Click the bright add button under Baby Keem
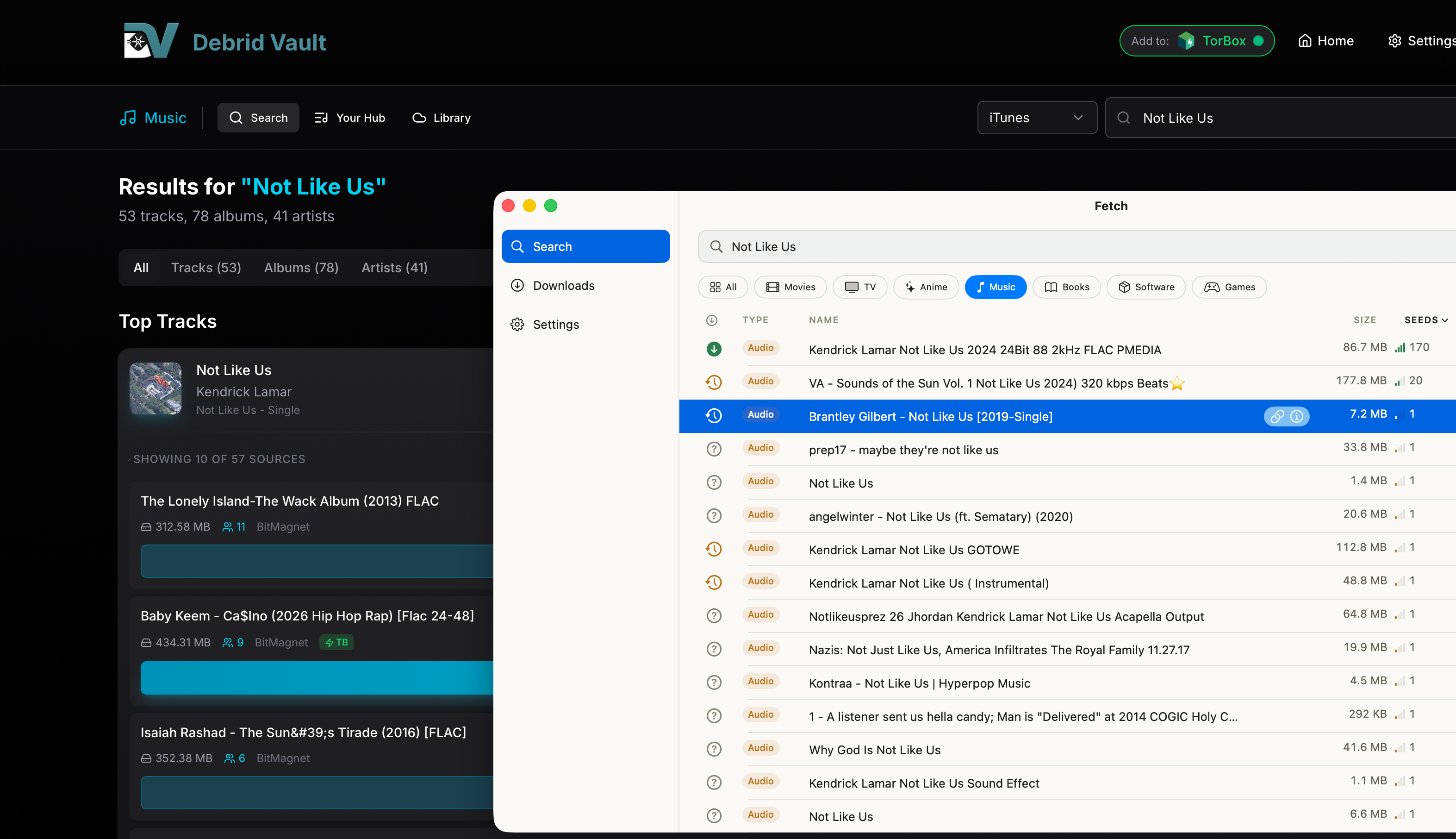Screen dimensions: 1456x839 coord(317,678)
